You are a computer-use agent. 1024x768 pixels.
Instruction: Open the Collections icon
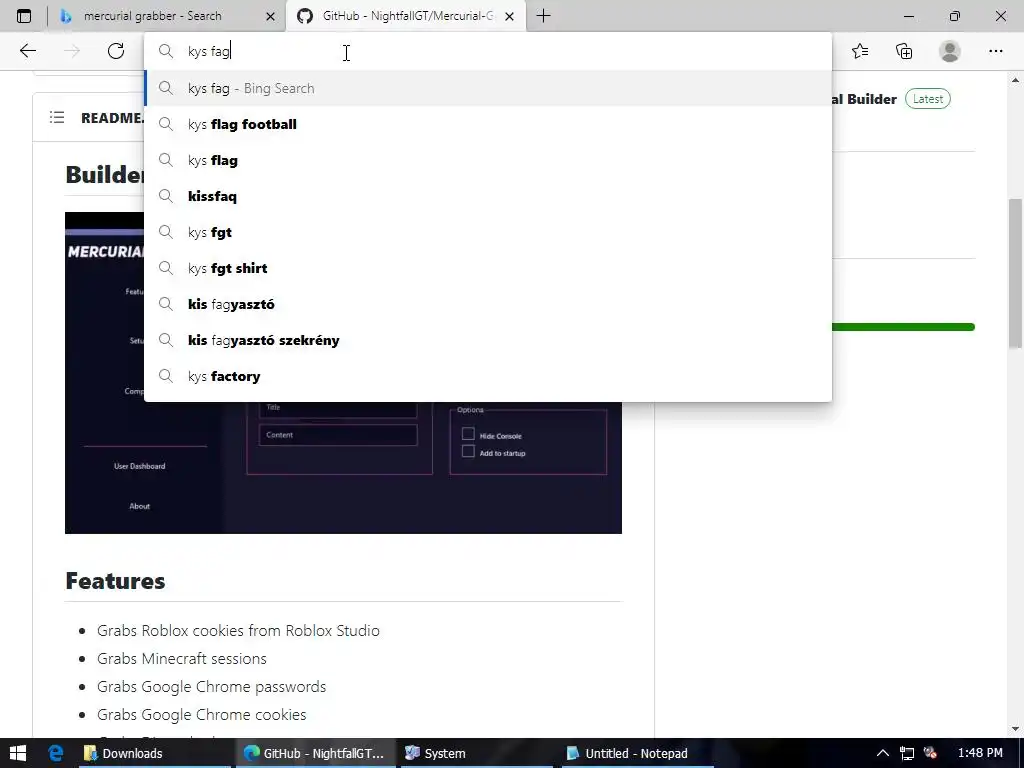tap(904, 51)
